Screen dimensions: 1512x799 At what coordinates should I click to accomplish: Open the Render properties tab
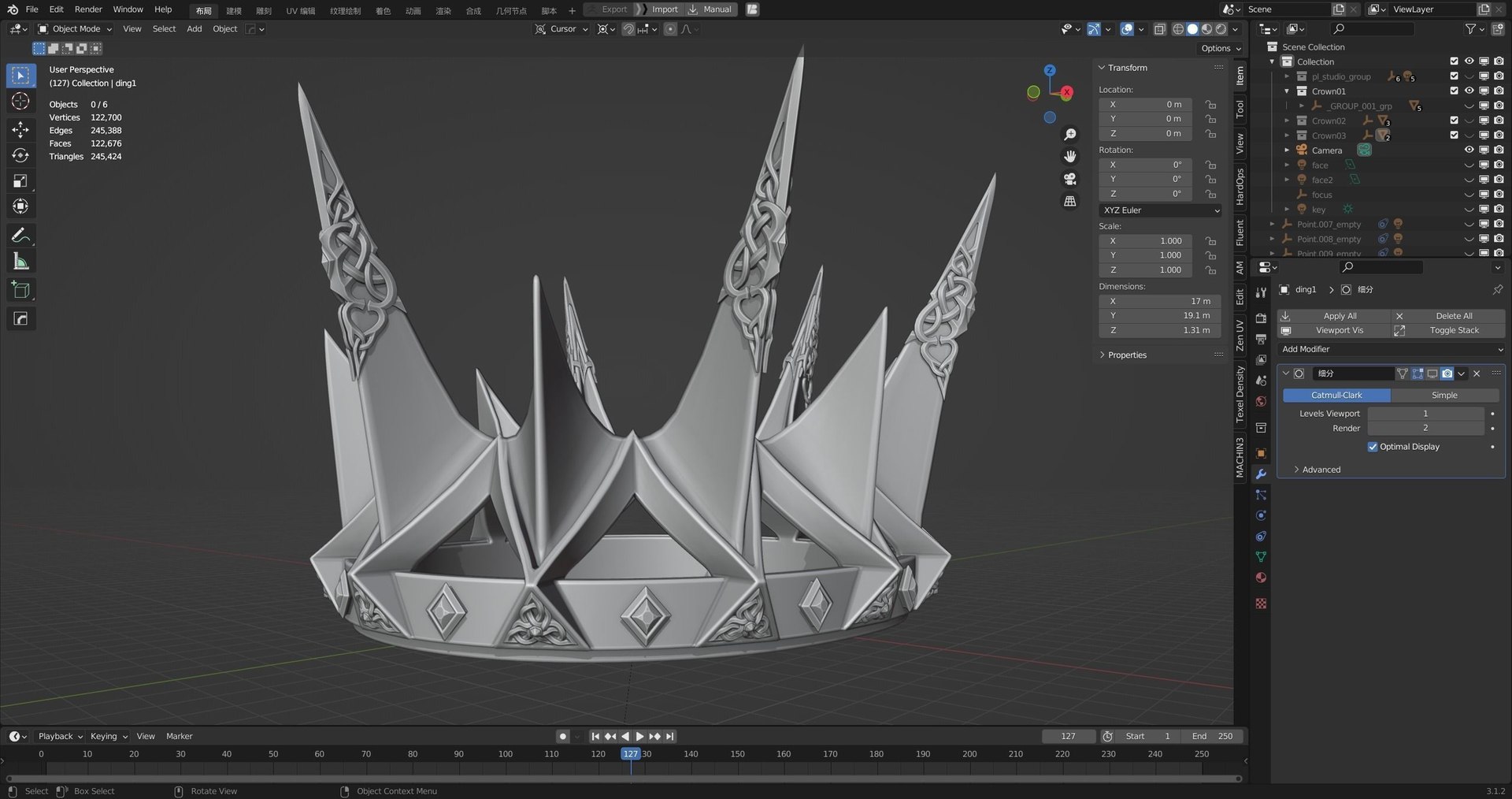click(1261, 318)
